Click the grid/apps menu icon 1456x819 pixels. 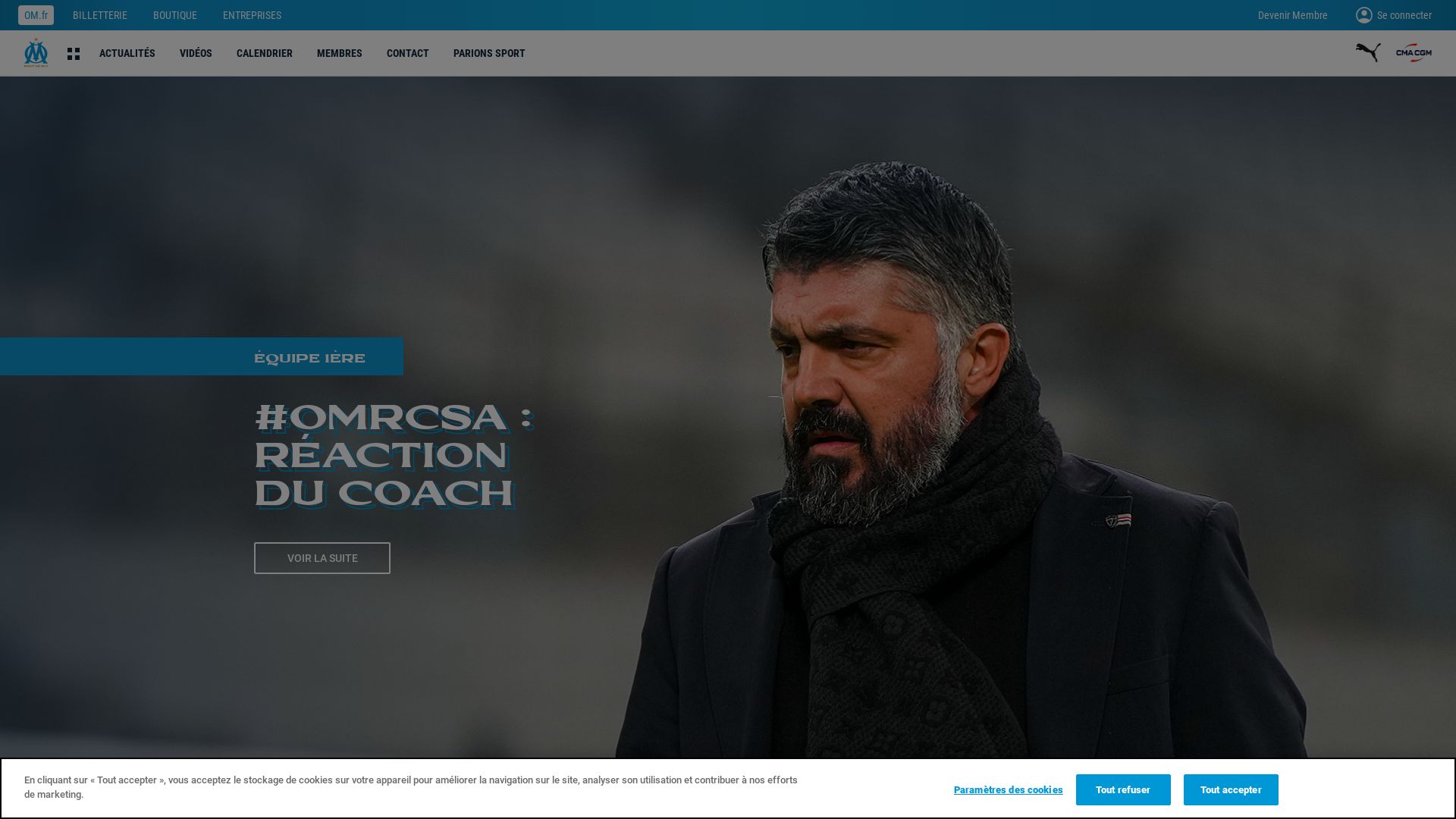(73, 53)
